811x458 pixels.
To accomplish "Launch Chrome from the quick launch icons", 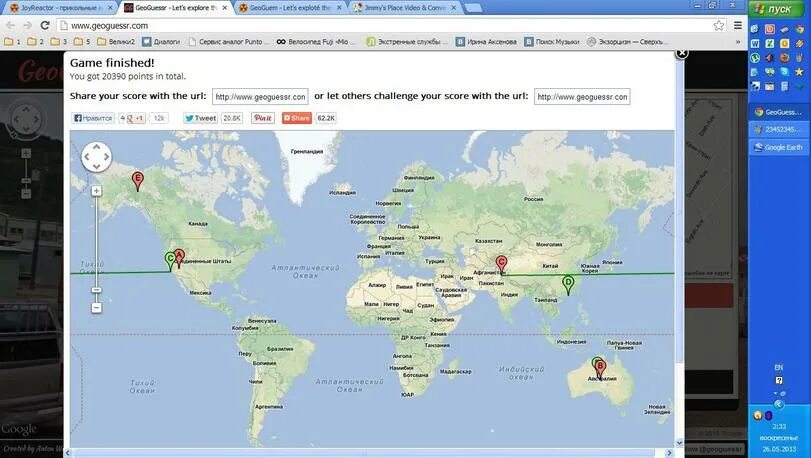I will pos(800,29).
